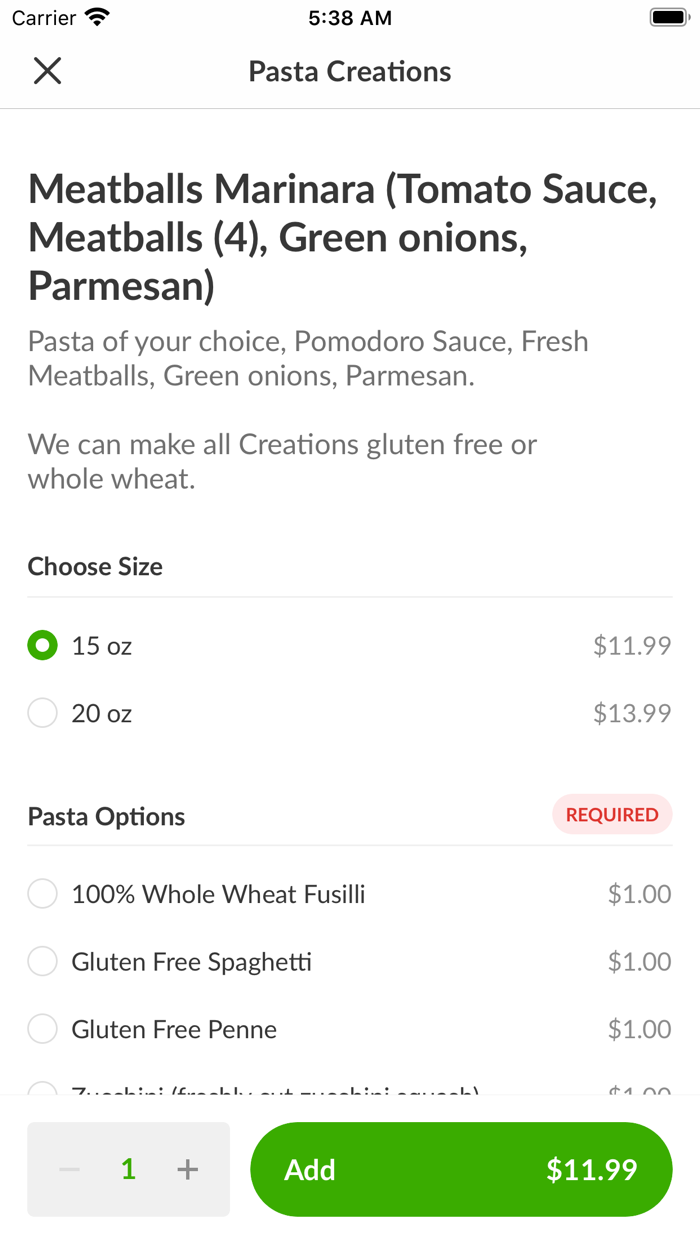This screenshot has height=1244, width=700.
Task: Decrease the item quantity with minus
Action: click(69, 1168)
